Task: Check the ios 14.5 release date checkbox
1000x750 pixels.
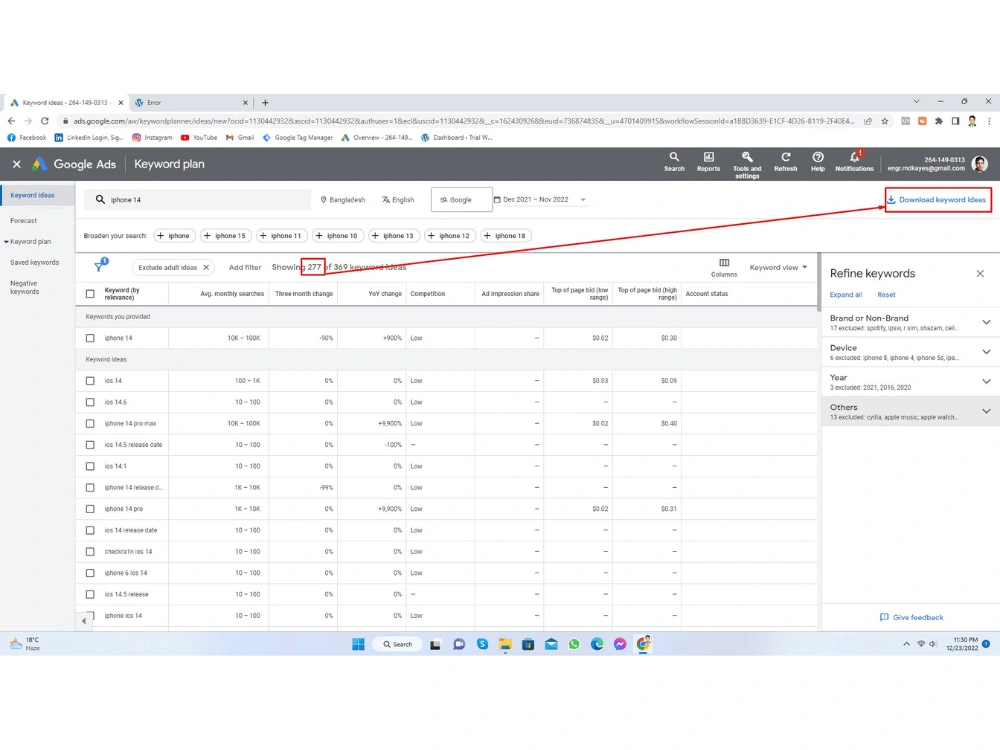Action: click(x=90, y=445)
